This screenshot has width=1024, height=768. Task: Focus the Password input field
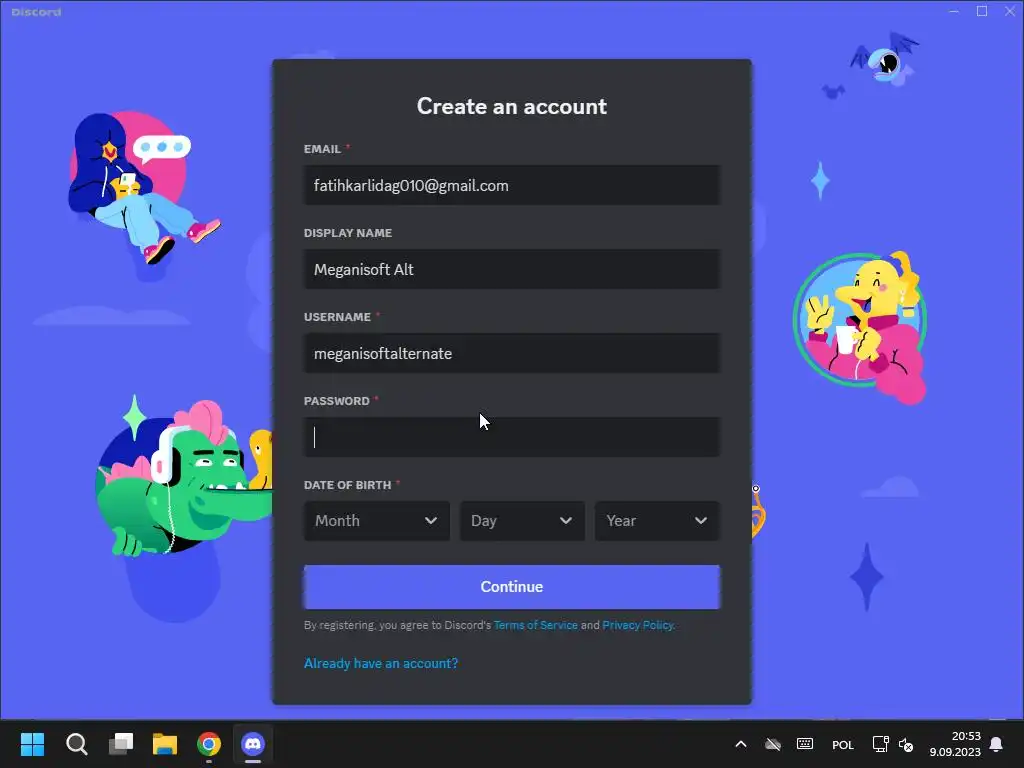point(511,437)
